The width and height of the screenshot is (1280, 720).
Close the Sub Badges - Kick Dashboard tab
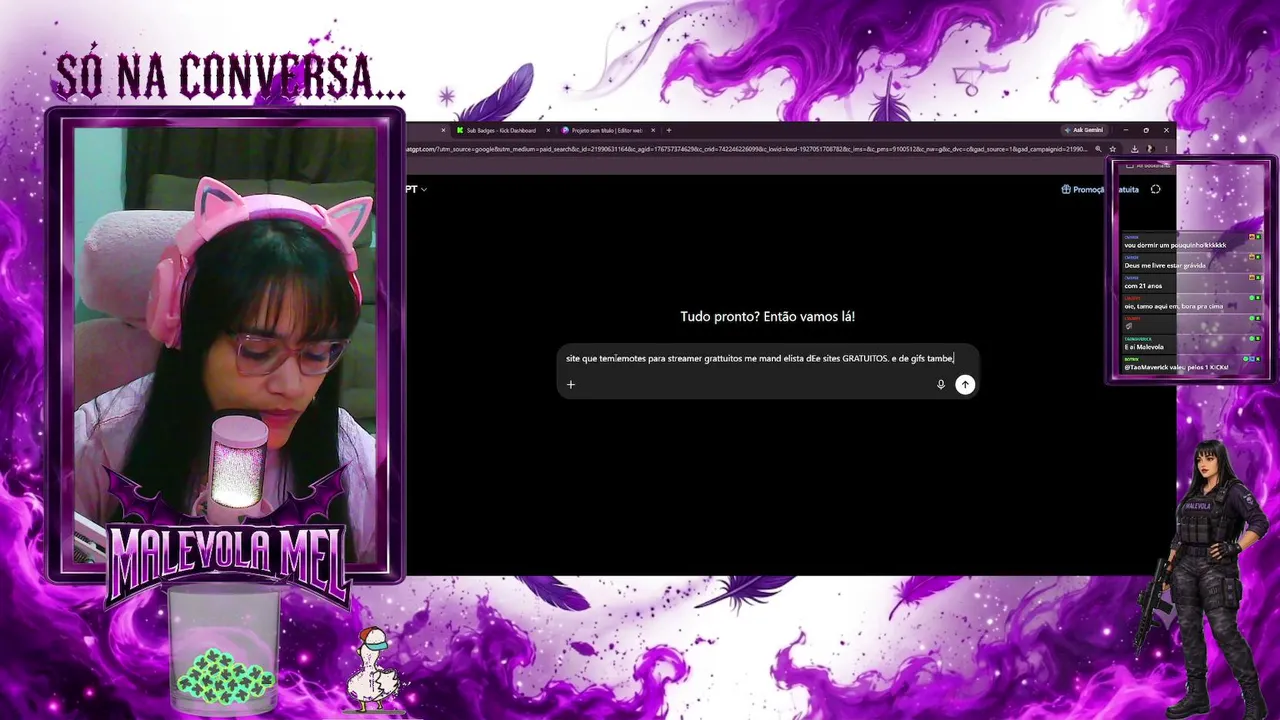point(548,130)
